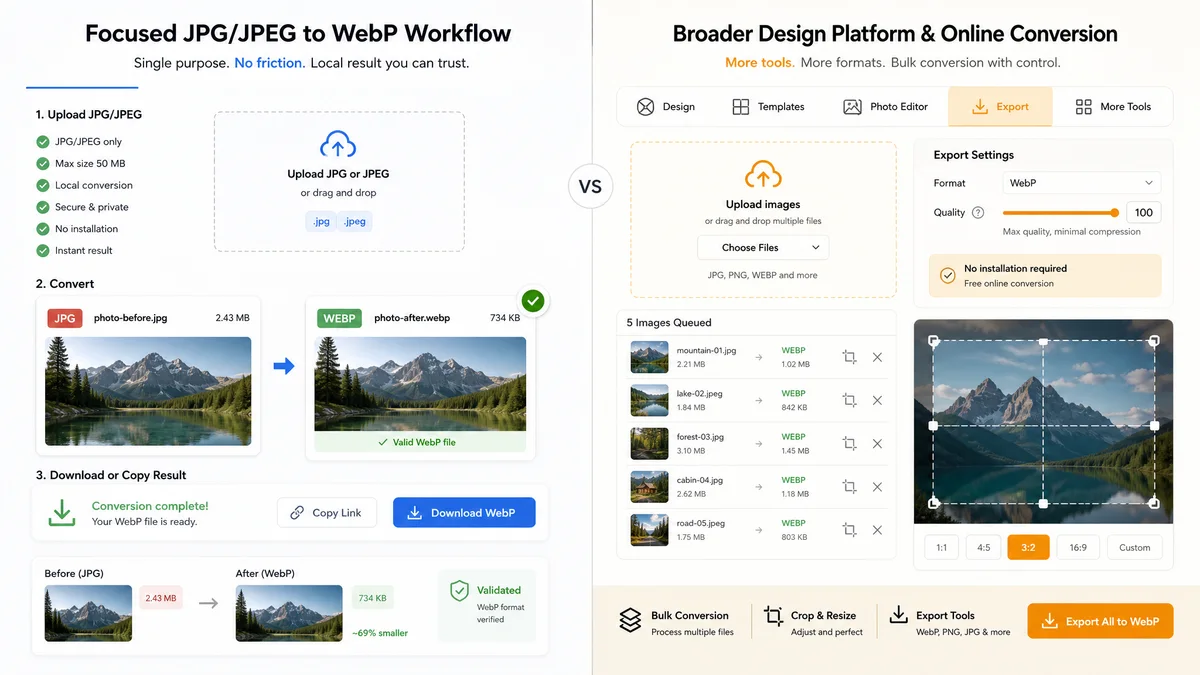The width and height of the screenshot is (1200, 675).
Task: Open the Photo Editor tab
Action: point(886,107)
